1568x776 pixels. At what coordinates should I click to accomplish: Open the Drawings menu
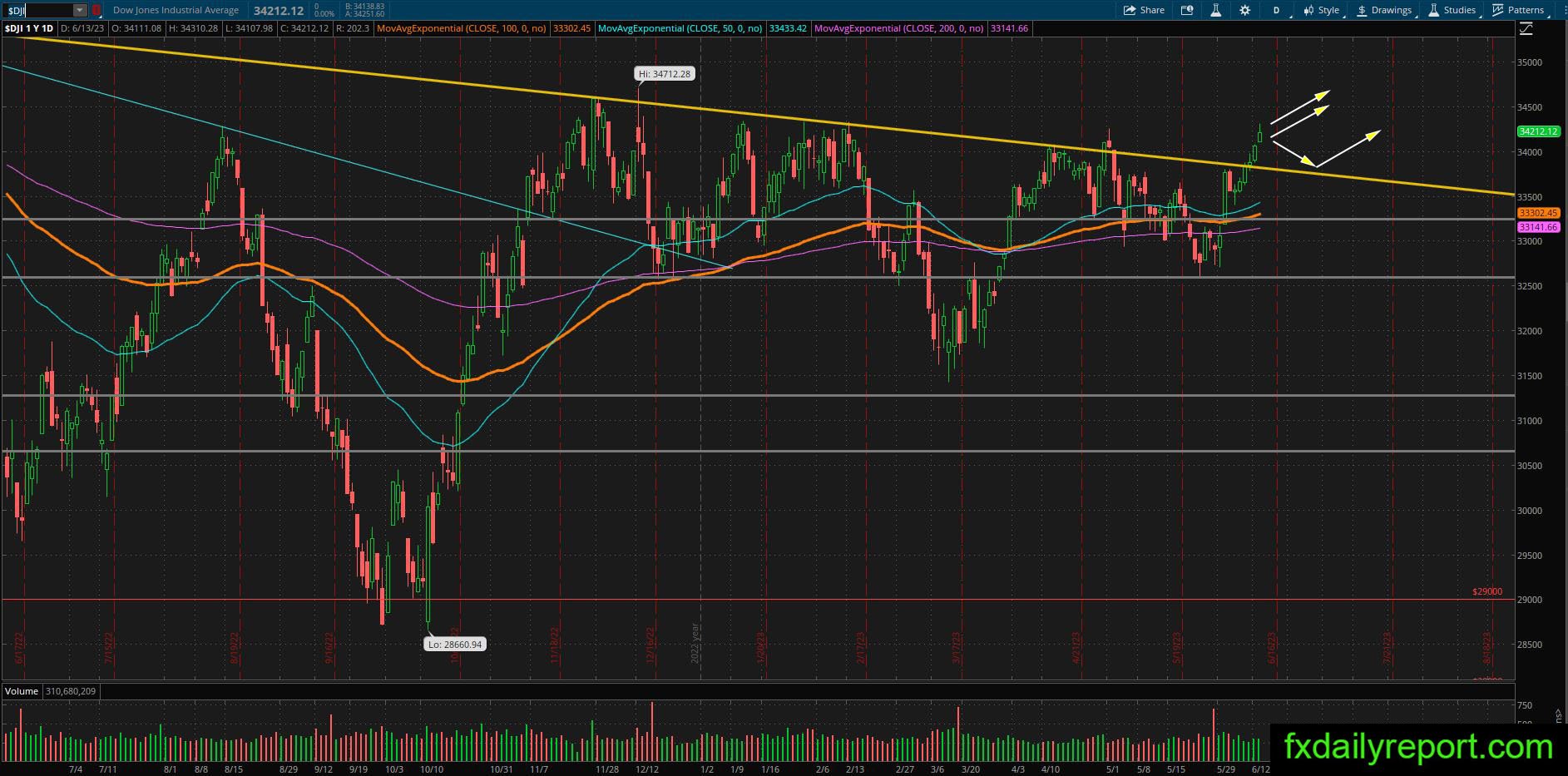pyautogui.click(x=1385, y=10)
